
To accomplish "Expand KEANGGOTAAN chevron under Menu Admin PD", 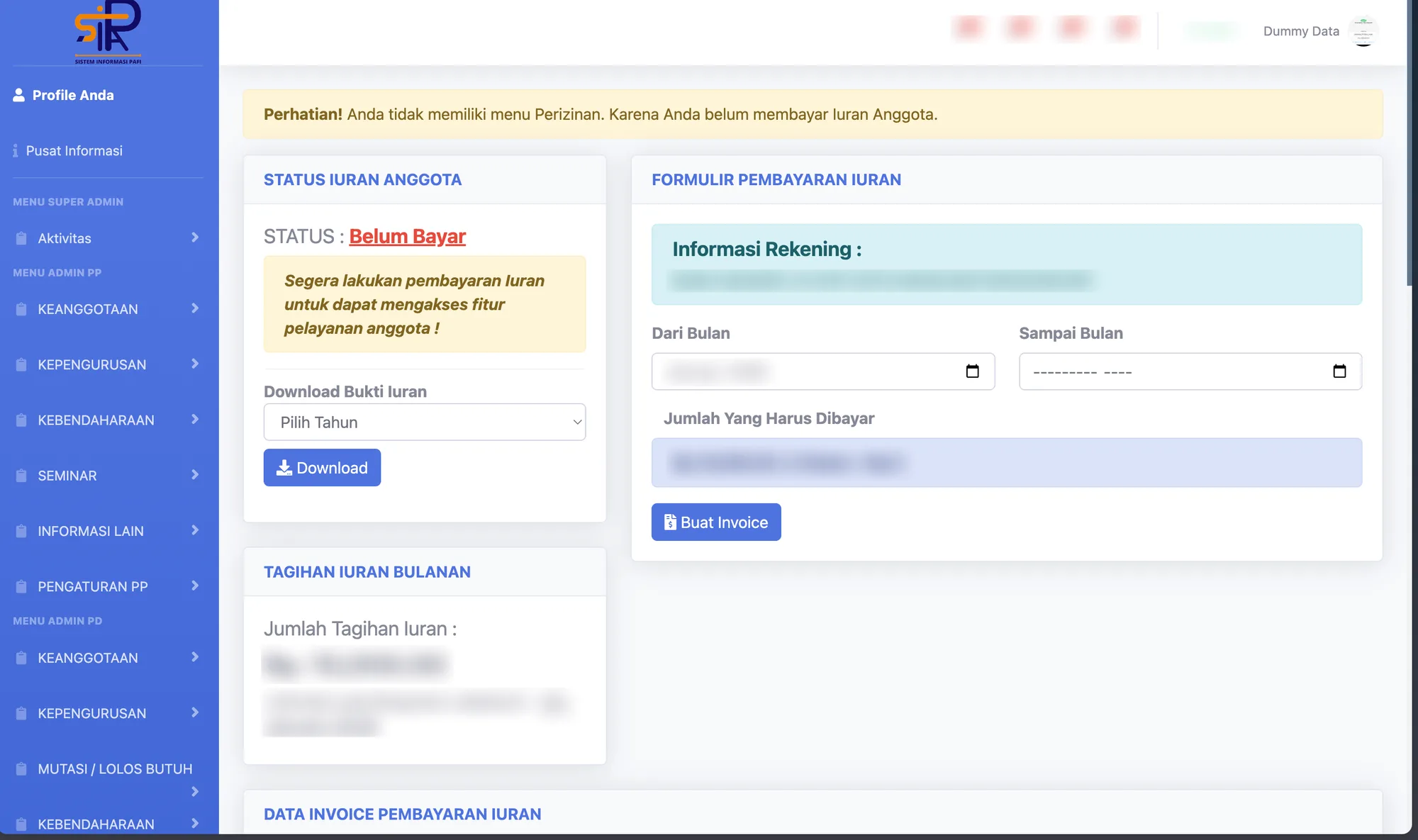I will (x=195, y=657).
